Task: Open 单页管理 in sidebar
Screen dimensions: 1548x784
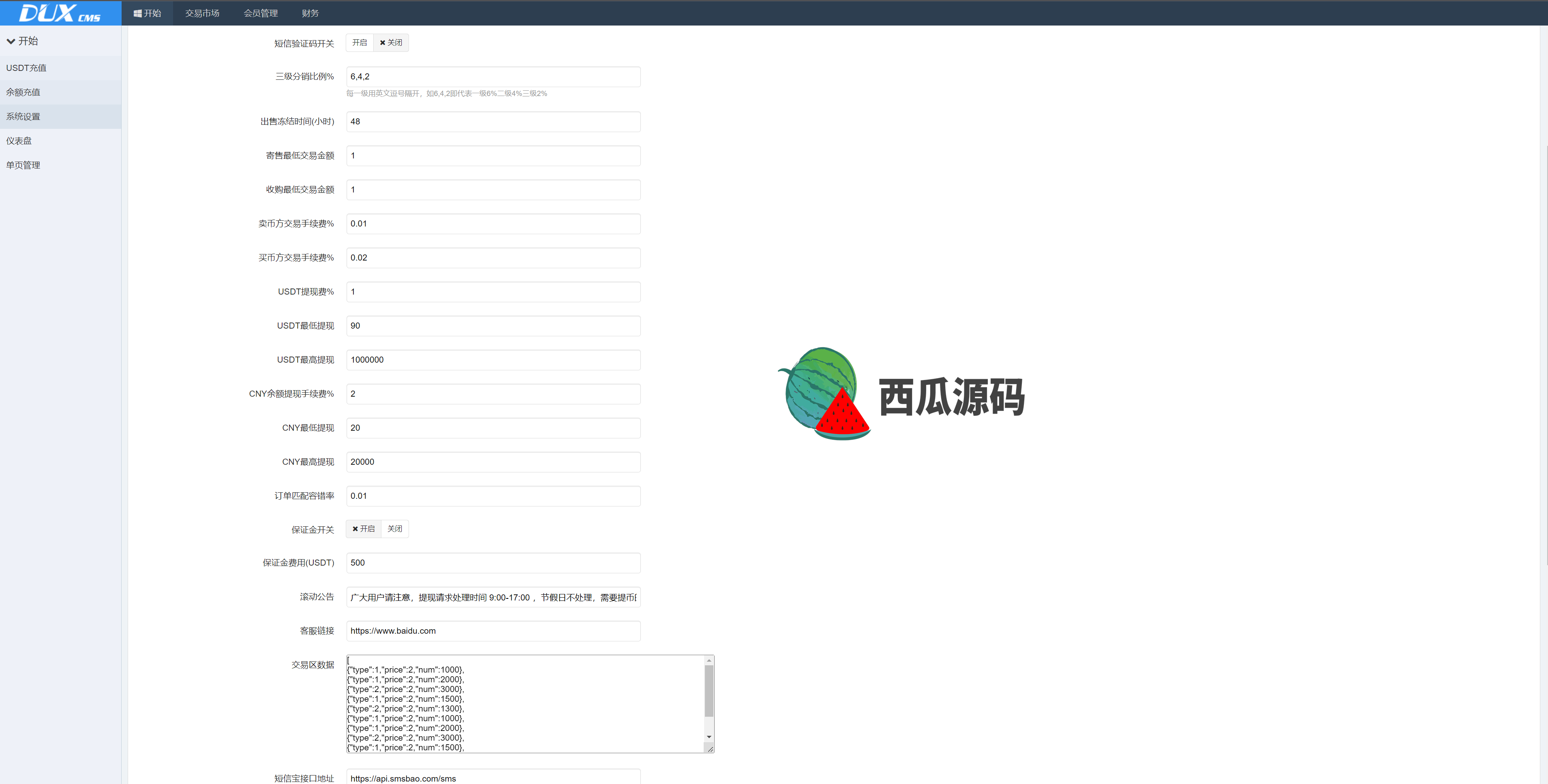Action: click(61, 165)
